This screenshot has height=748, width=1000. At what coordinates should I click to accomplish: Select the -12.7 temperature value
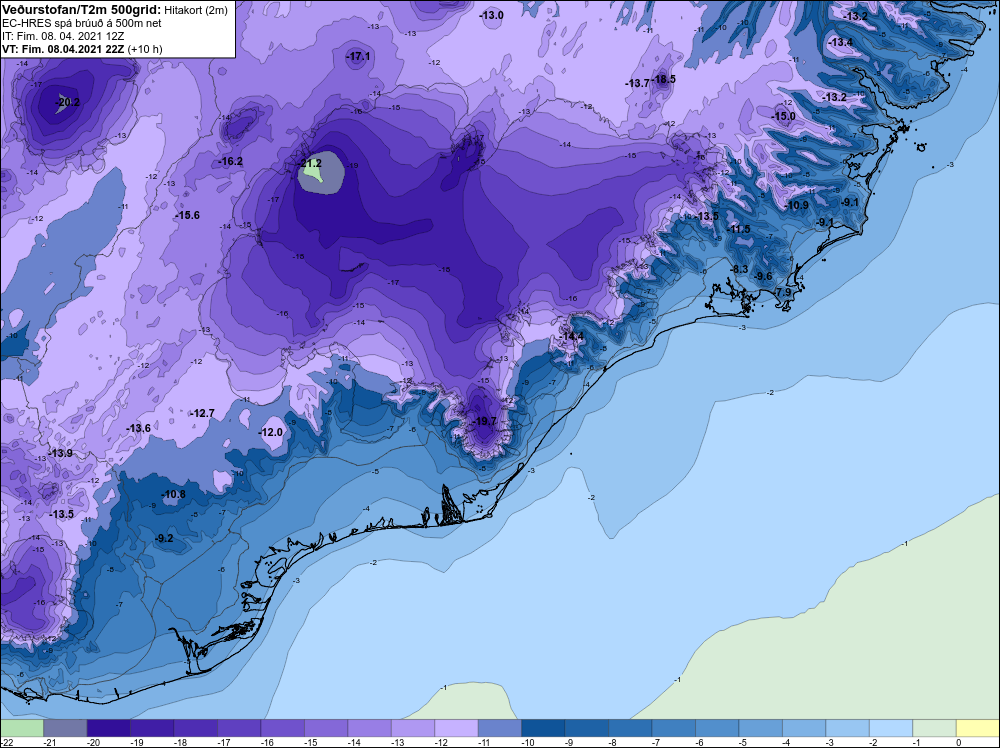(x=203, y=414)
